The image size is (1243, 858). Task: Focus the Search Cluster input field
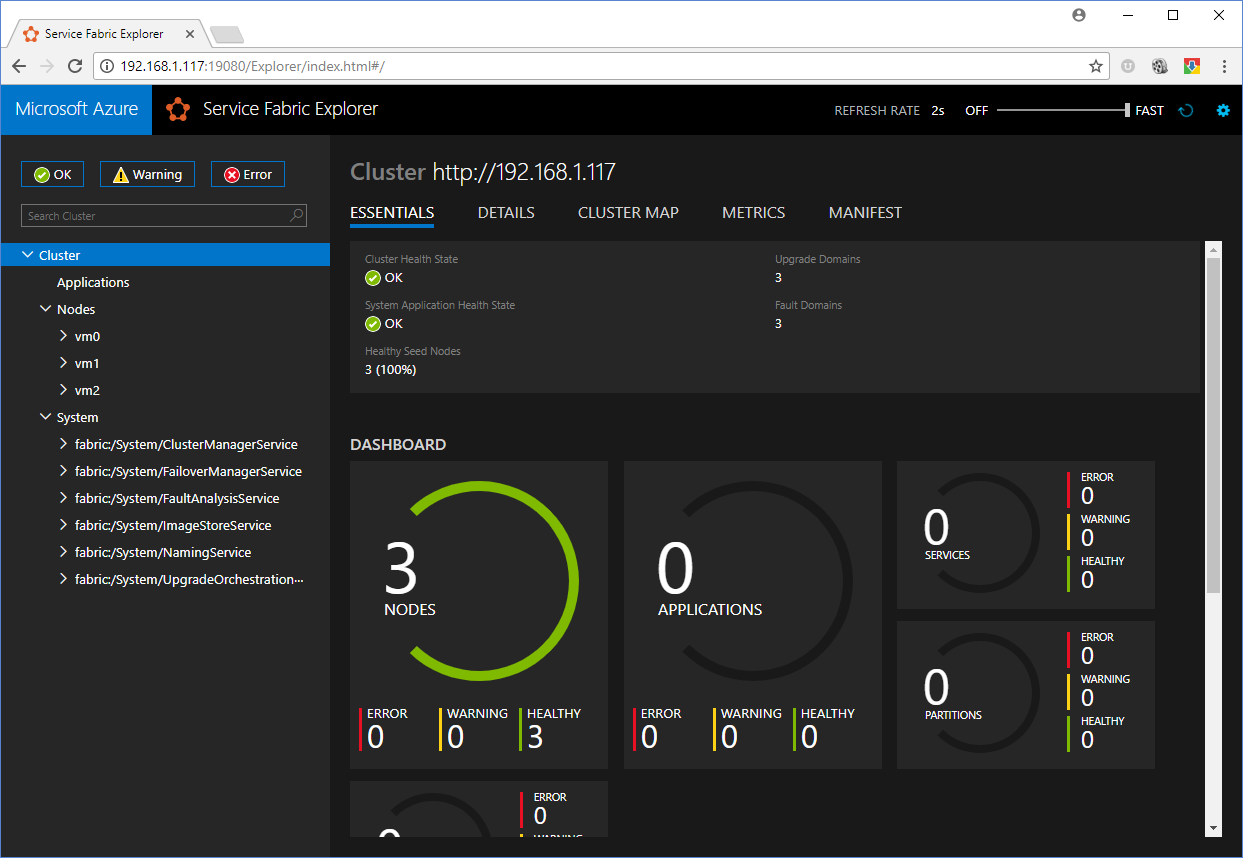164,215
